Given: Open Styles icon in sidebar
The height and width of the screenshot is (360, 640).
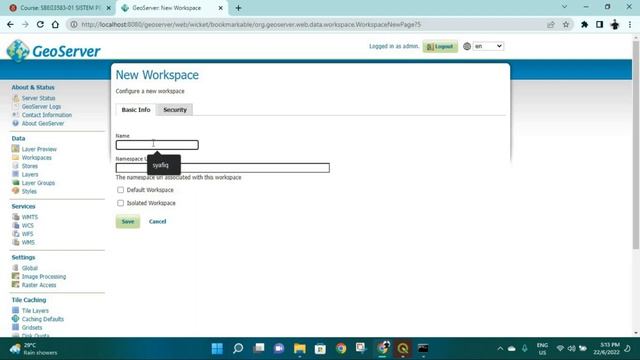Looking at the screenshot, I should pyautogui.click(x=16, y=191).
